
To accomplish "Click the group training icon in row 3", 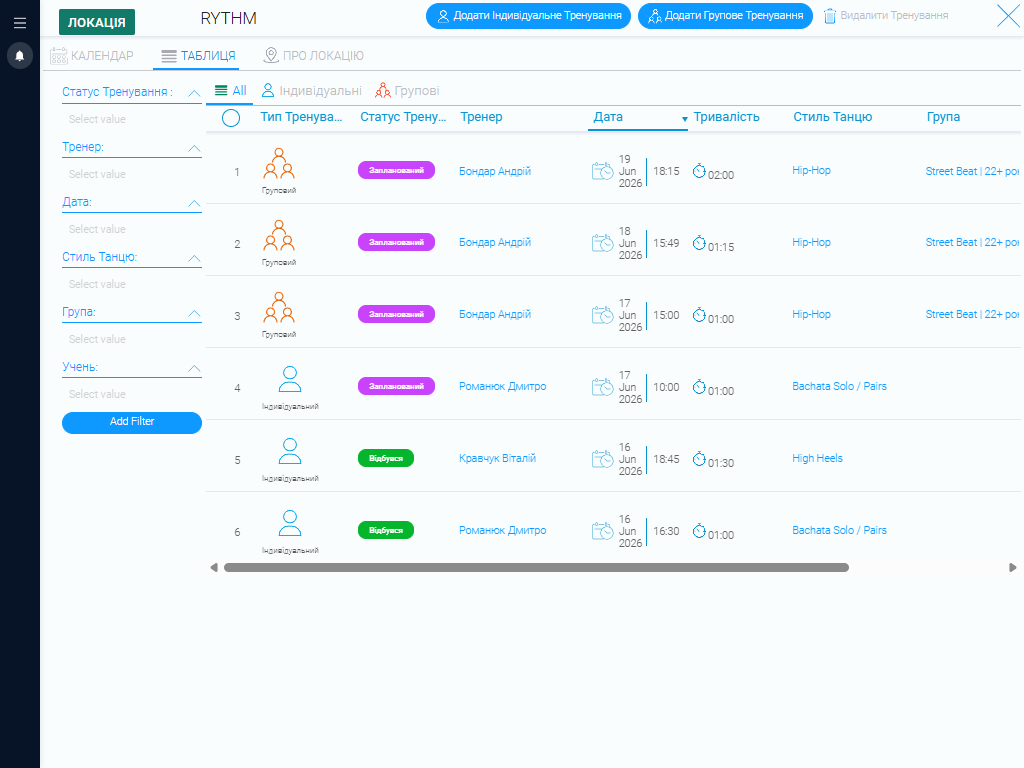I will point(279,307).
